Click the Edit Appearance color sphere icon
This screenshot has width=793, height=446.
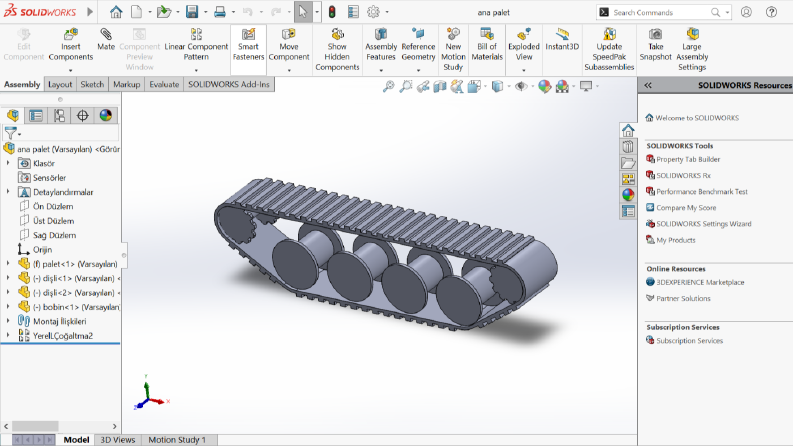(545, 86)
